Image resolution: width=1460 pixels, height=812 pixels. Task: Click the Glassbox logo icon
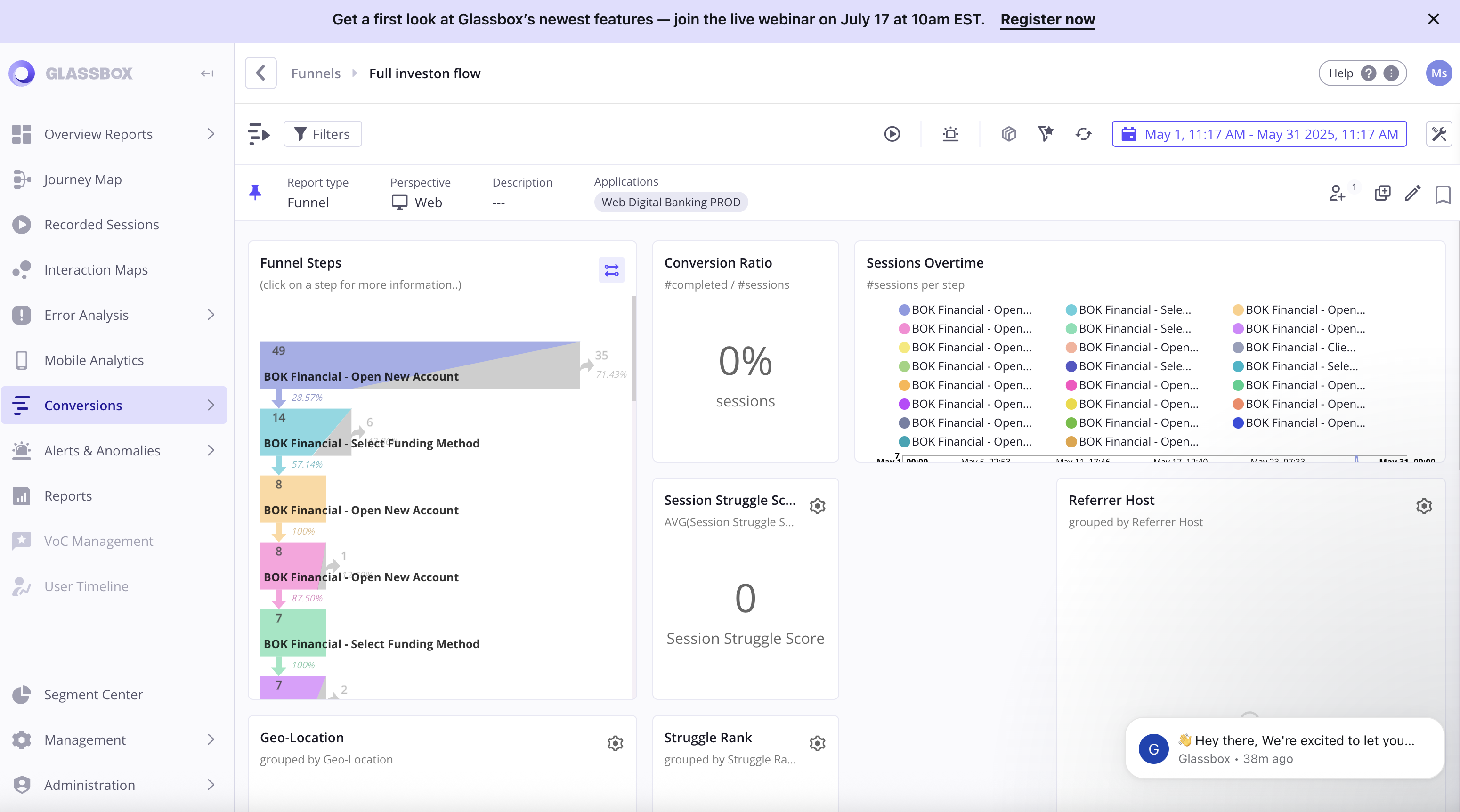click(x=22, y=73)
